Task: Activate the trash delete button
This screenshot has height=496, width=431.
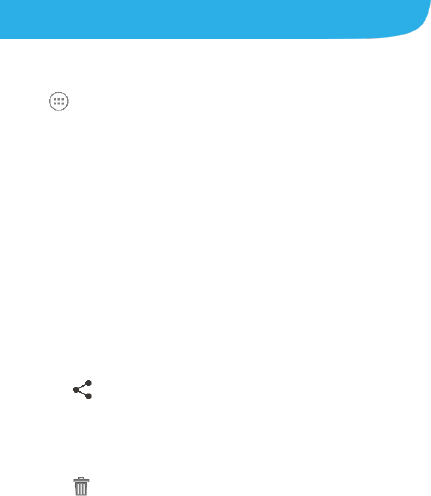Action: point(81,486)
